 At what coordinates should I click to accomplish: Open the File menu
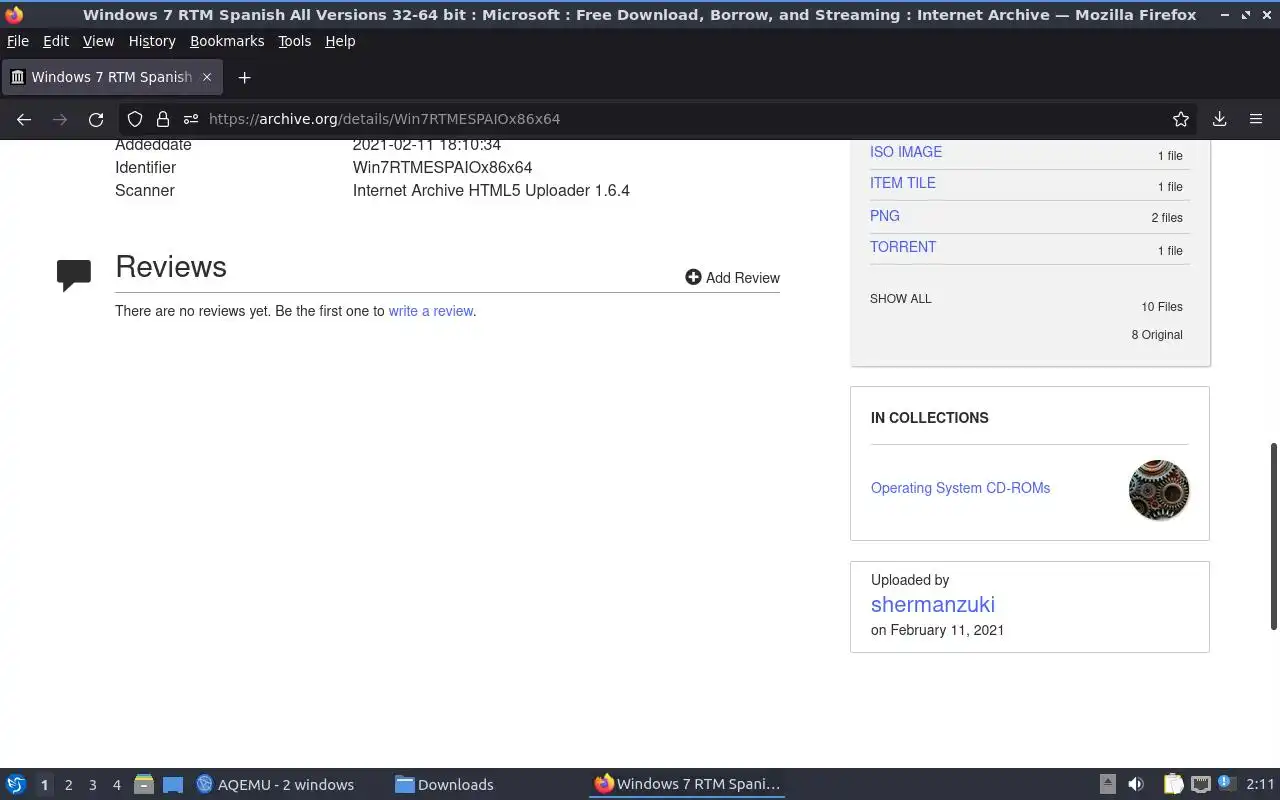[x=18, y=41]
